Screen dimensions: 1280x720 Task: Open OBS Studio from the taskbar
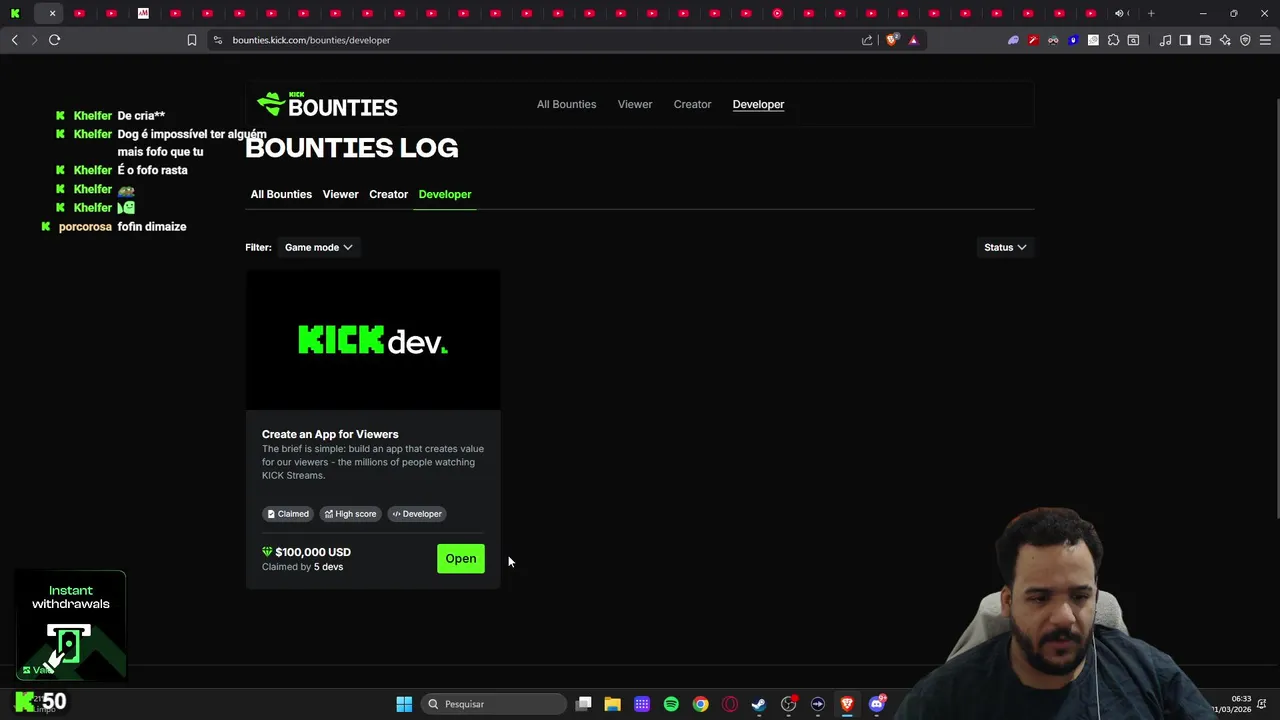(x=788, y=704)
